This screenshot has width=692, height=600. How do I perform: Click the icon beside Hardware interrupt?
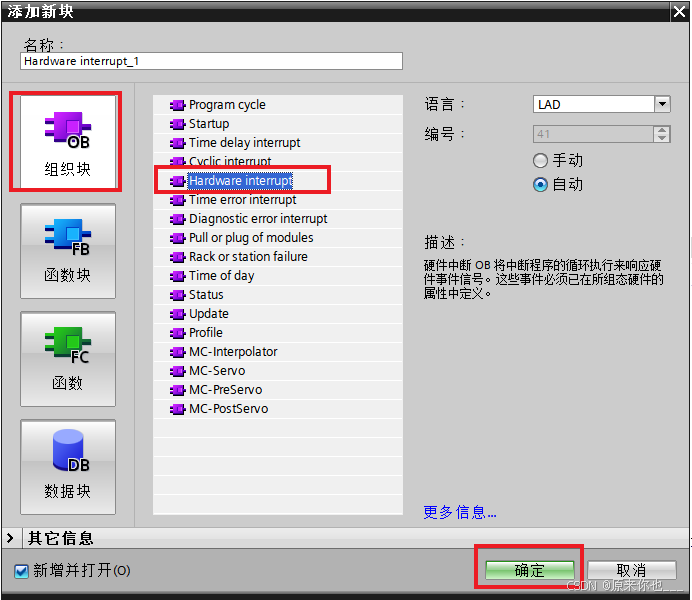[177, 181]
